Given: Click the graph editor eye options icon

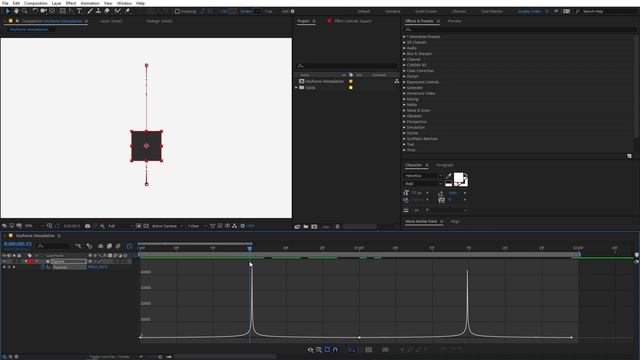Looking at the screenshot, I should pos(310,349).
